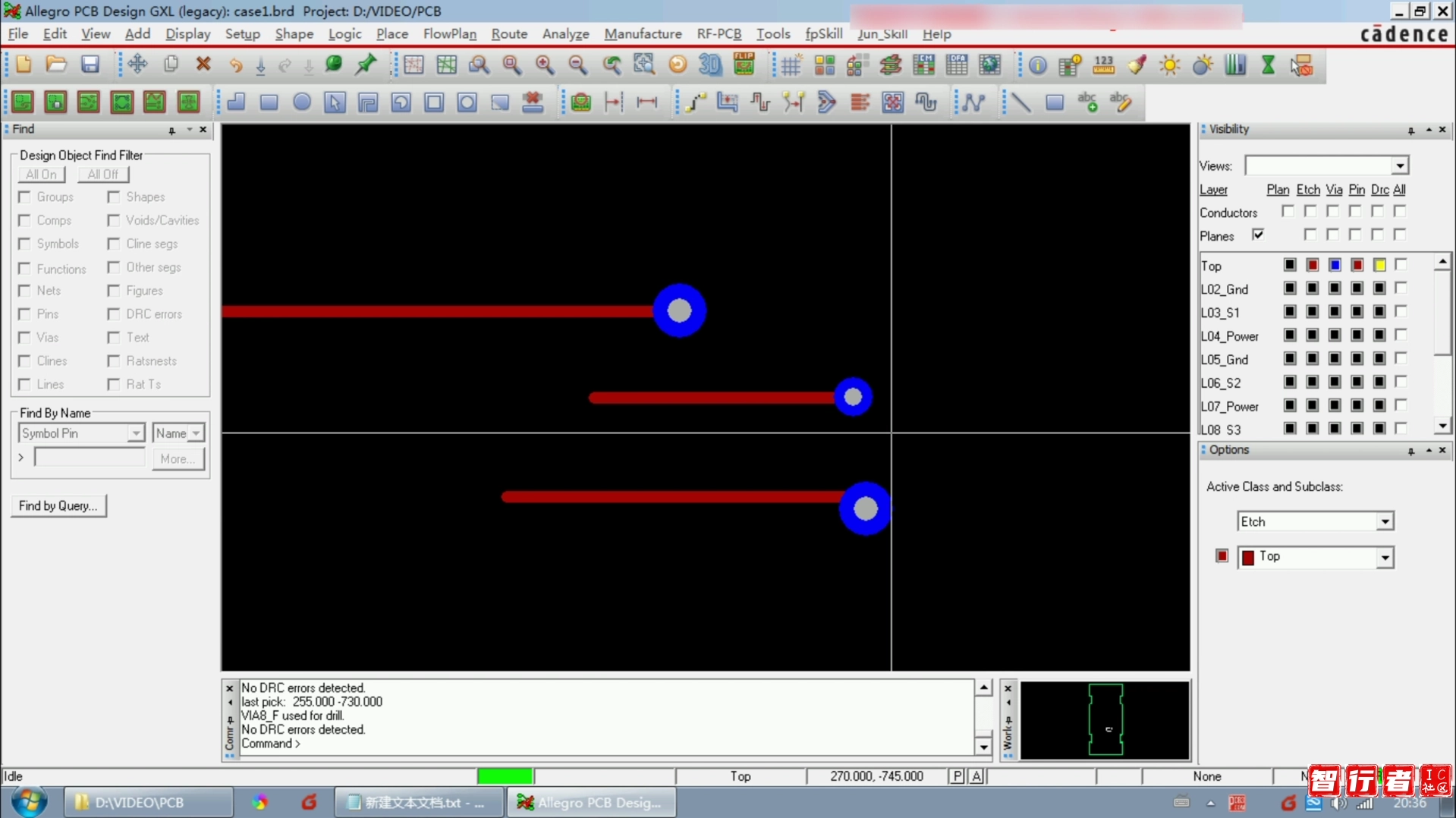
Task: Open the Symbol Pin dropdown
Action: coord(135,433)
